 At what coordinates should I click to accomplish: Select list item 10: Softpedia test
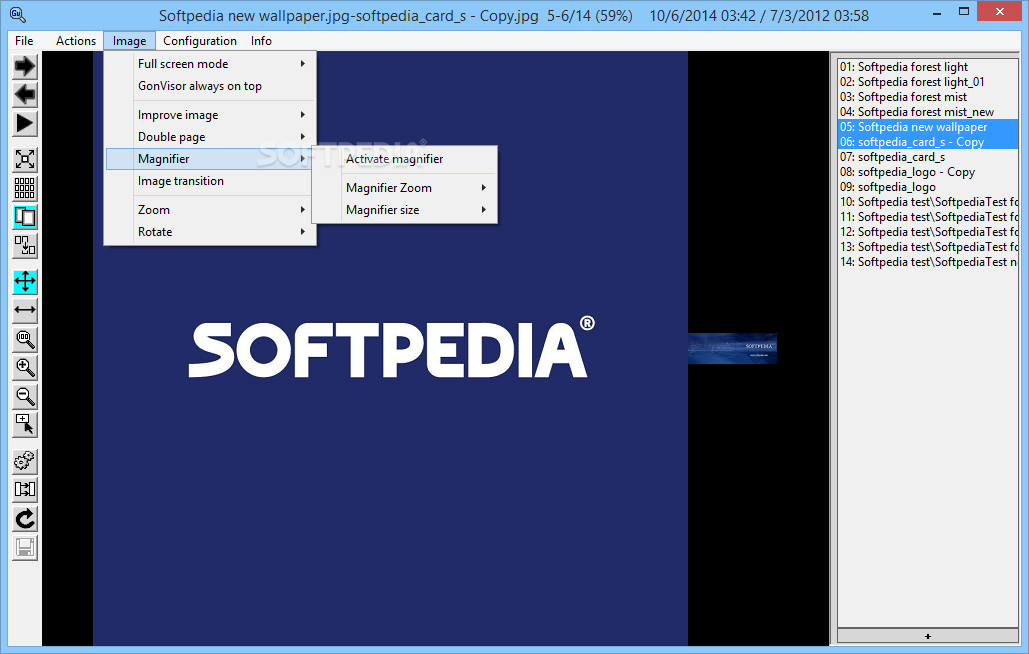(x=928, y=202)
